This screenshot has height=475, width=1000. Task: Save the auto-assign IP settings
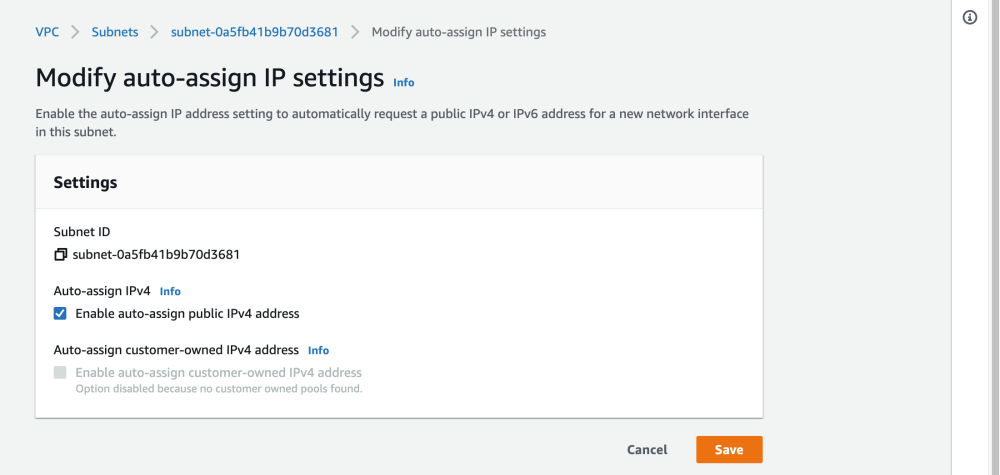tap(729, 450)
